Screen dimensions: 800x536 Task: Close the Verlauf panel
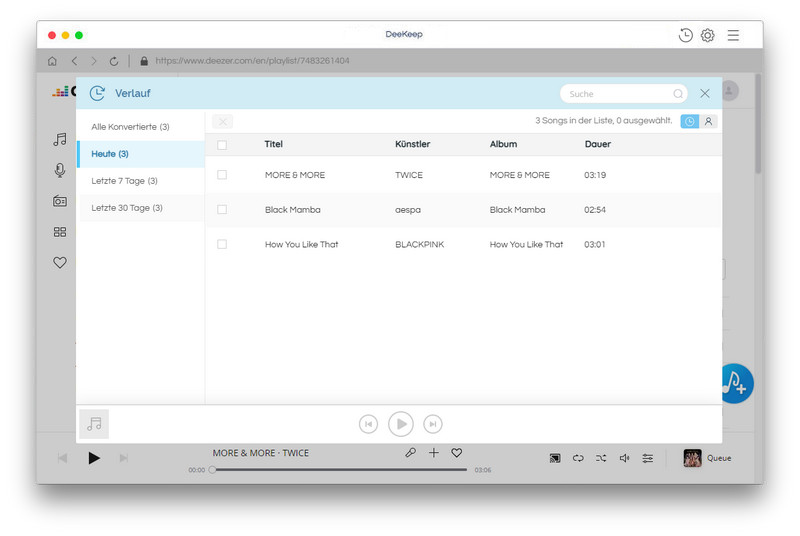(705, 93)
